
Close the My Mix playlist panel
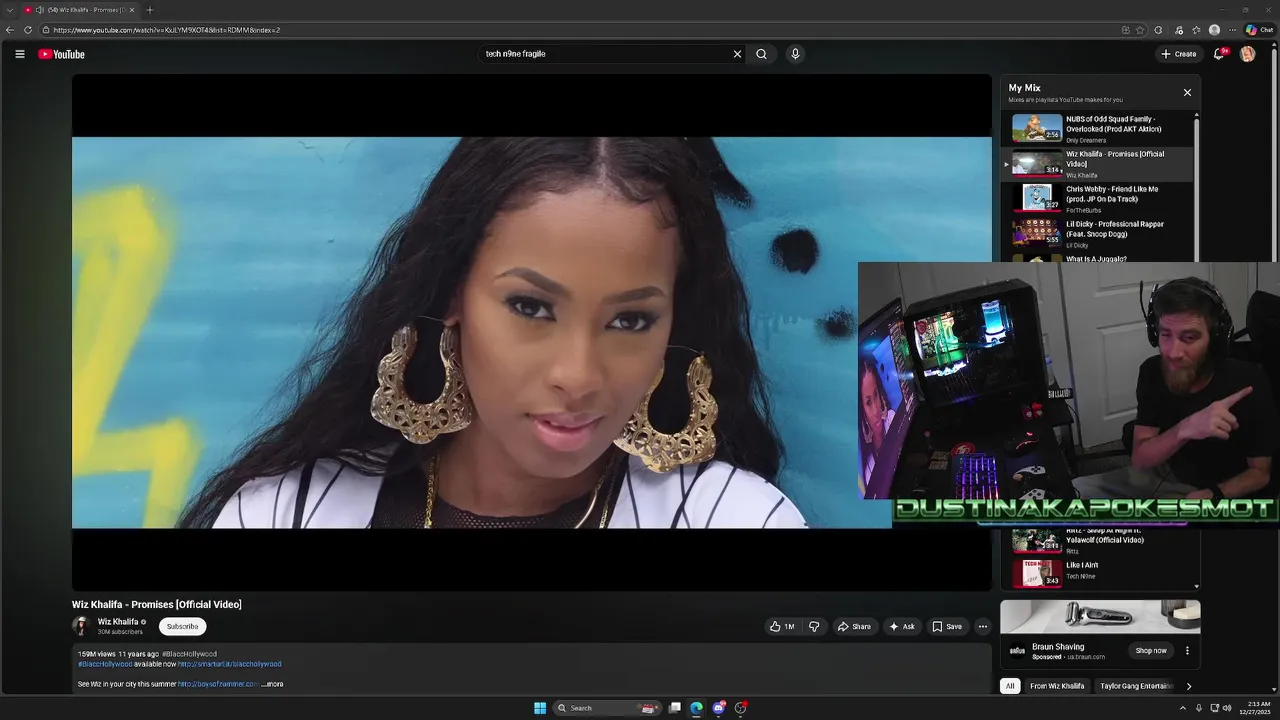tap(1187, 92)
